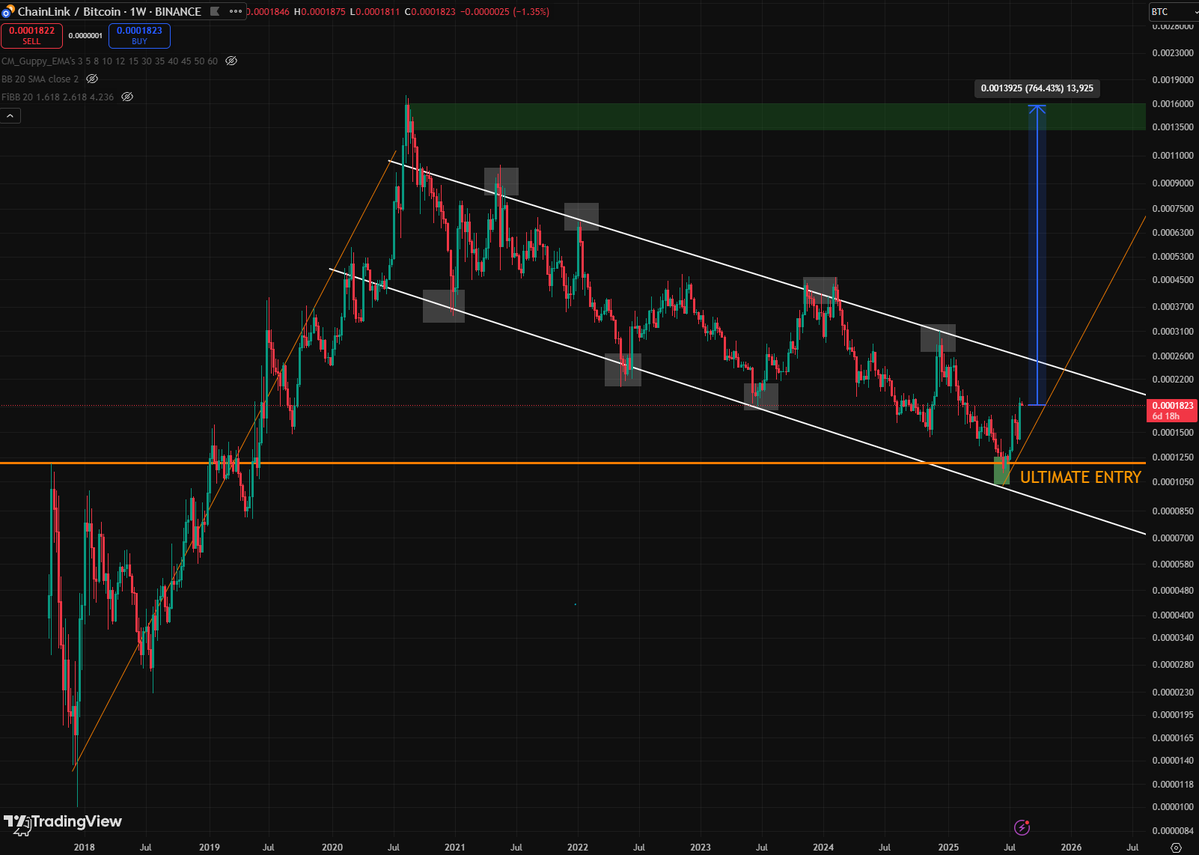Toggle visibility of BB 20 SMA indicator
Image resolution: width=1199 pixels, height=855 pixels.
point(93,79)
